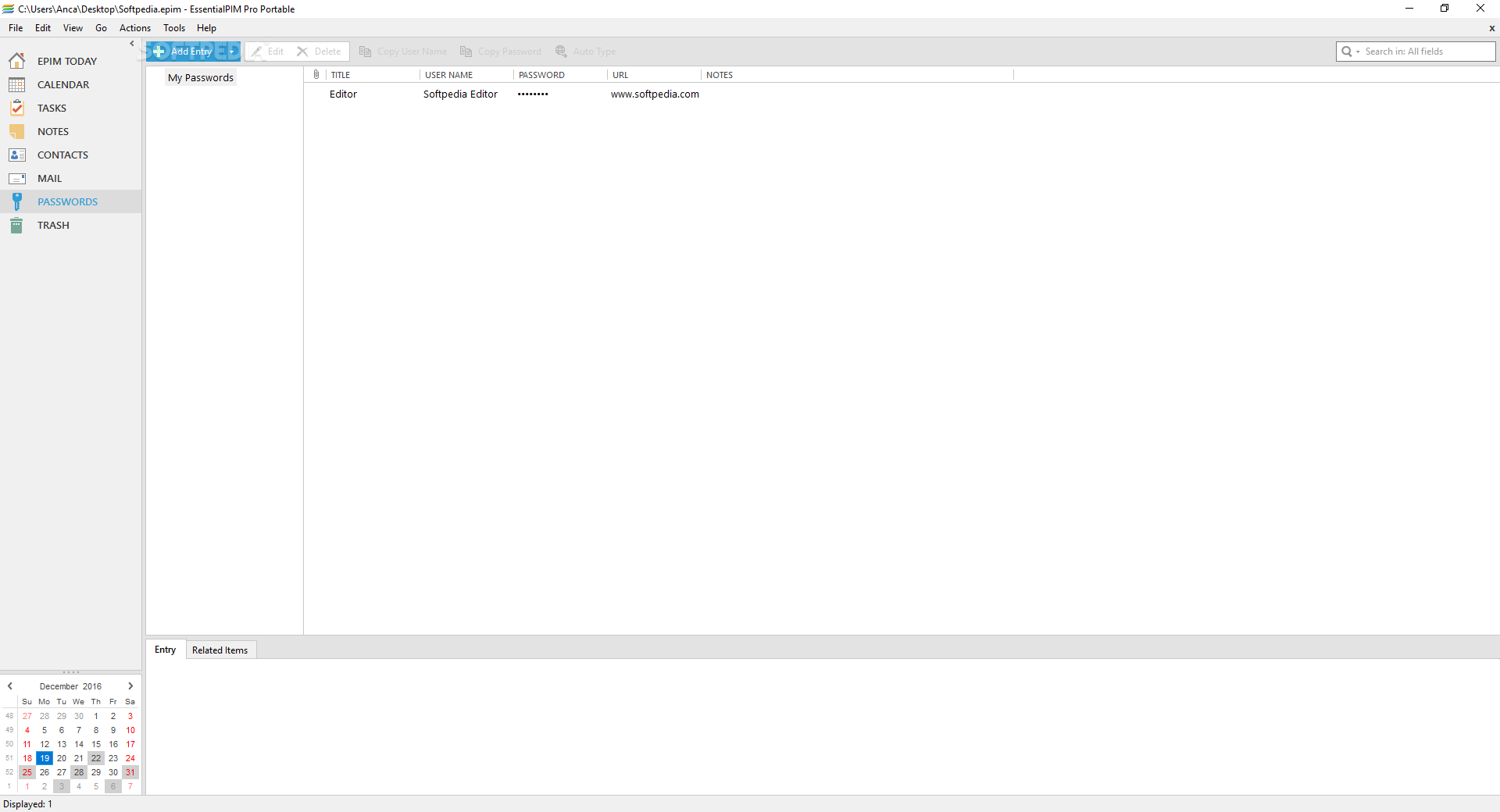Open the www.softpedia.com URL cell
The height and width of the screenshot is (812, 1500).
(655, 94)
